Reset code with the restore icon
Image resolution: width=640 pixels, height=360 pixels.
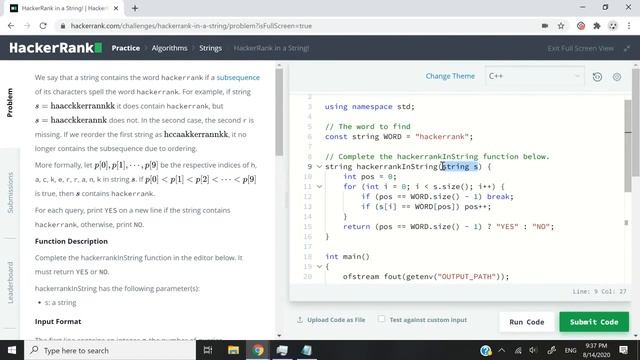click(x=597, y=76)
